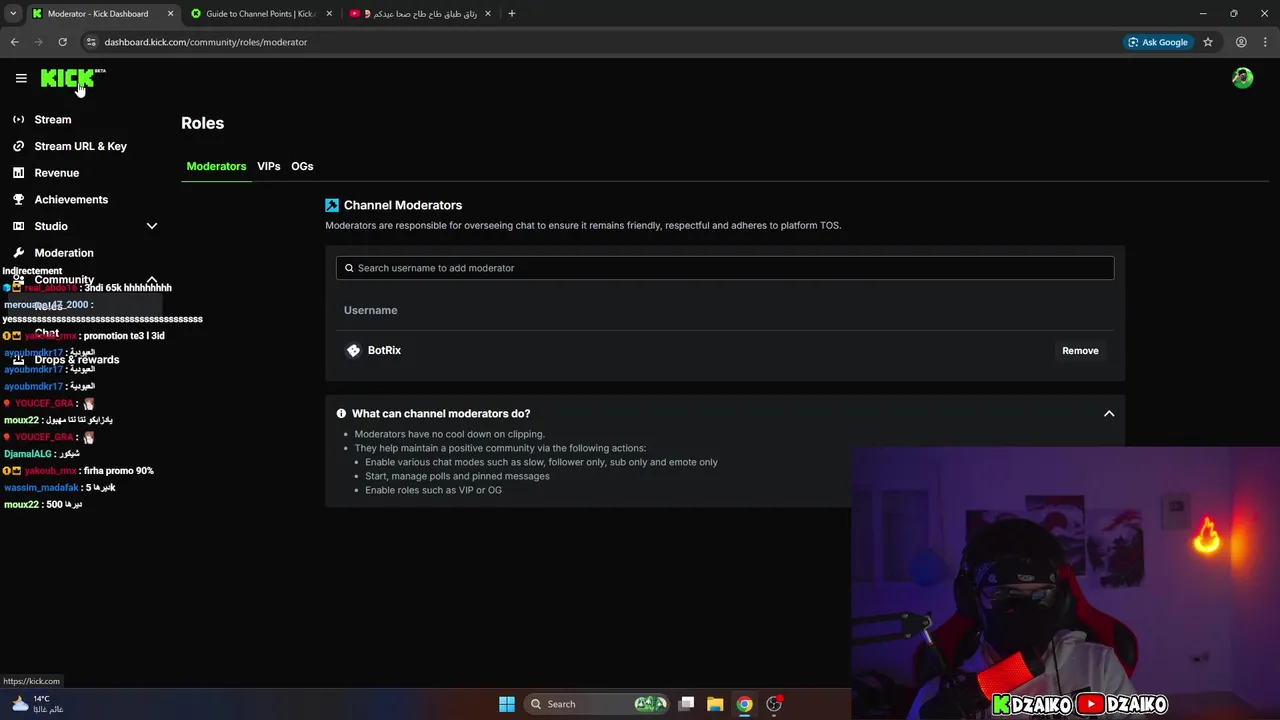This screenshot has height=720, width=1280.
Task: Open the Windows Start menu
Action: click(x=507, y=704)
